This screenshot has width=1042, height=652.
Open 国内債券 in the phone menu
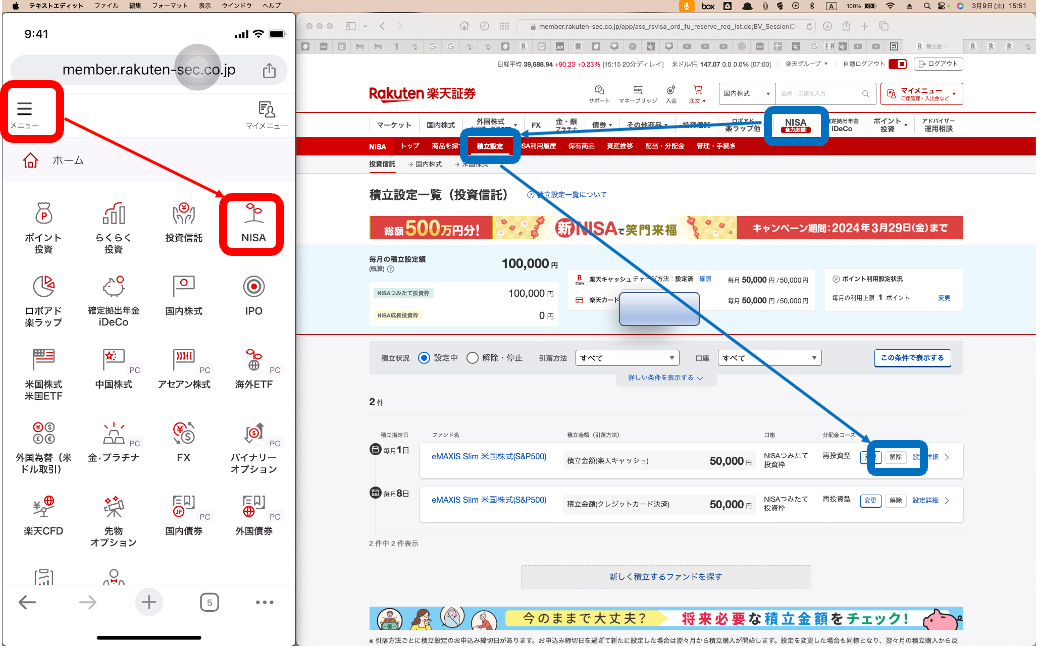[183, 516]
